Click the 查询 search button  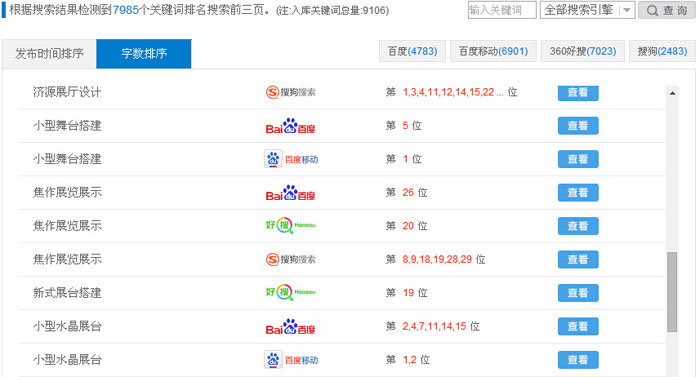667,10
